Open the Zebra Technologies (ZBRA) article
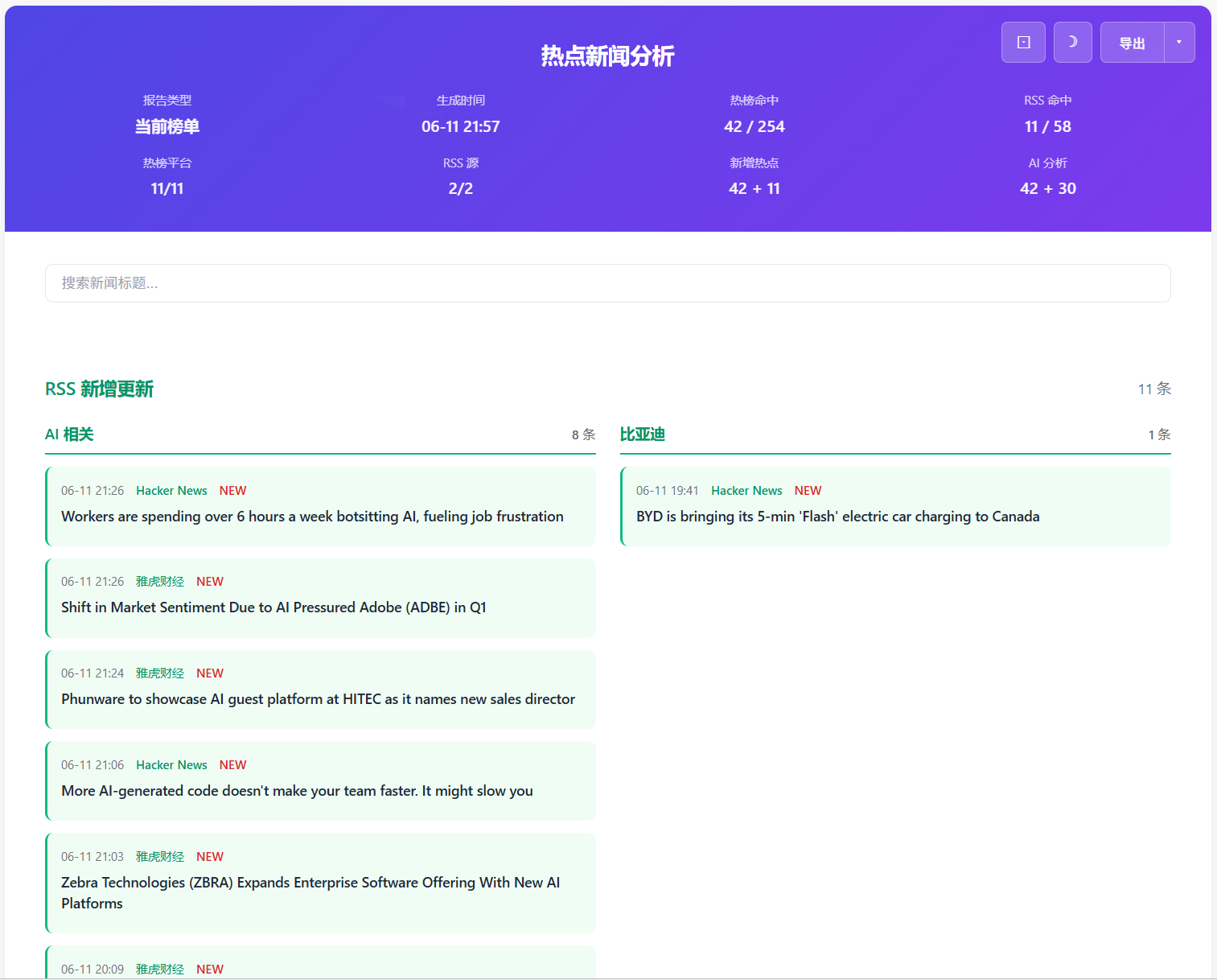This screenshot has width=1217, height=980. tap(310, 893)
